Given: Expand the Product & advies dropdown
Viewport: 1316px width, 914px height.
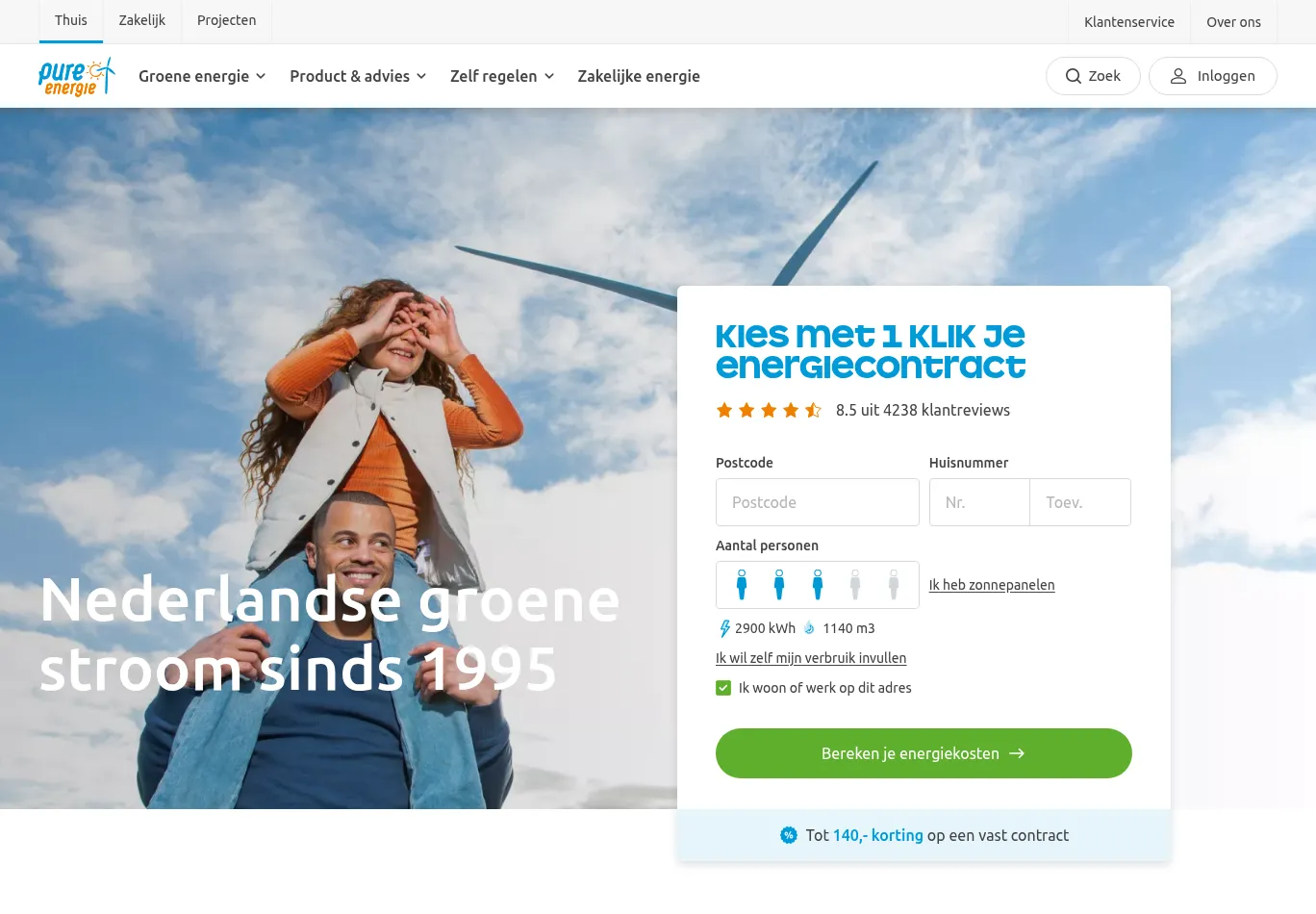Looking at the screenshot, I should pyautogui.click(x=358, y=76).
